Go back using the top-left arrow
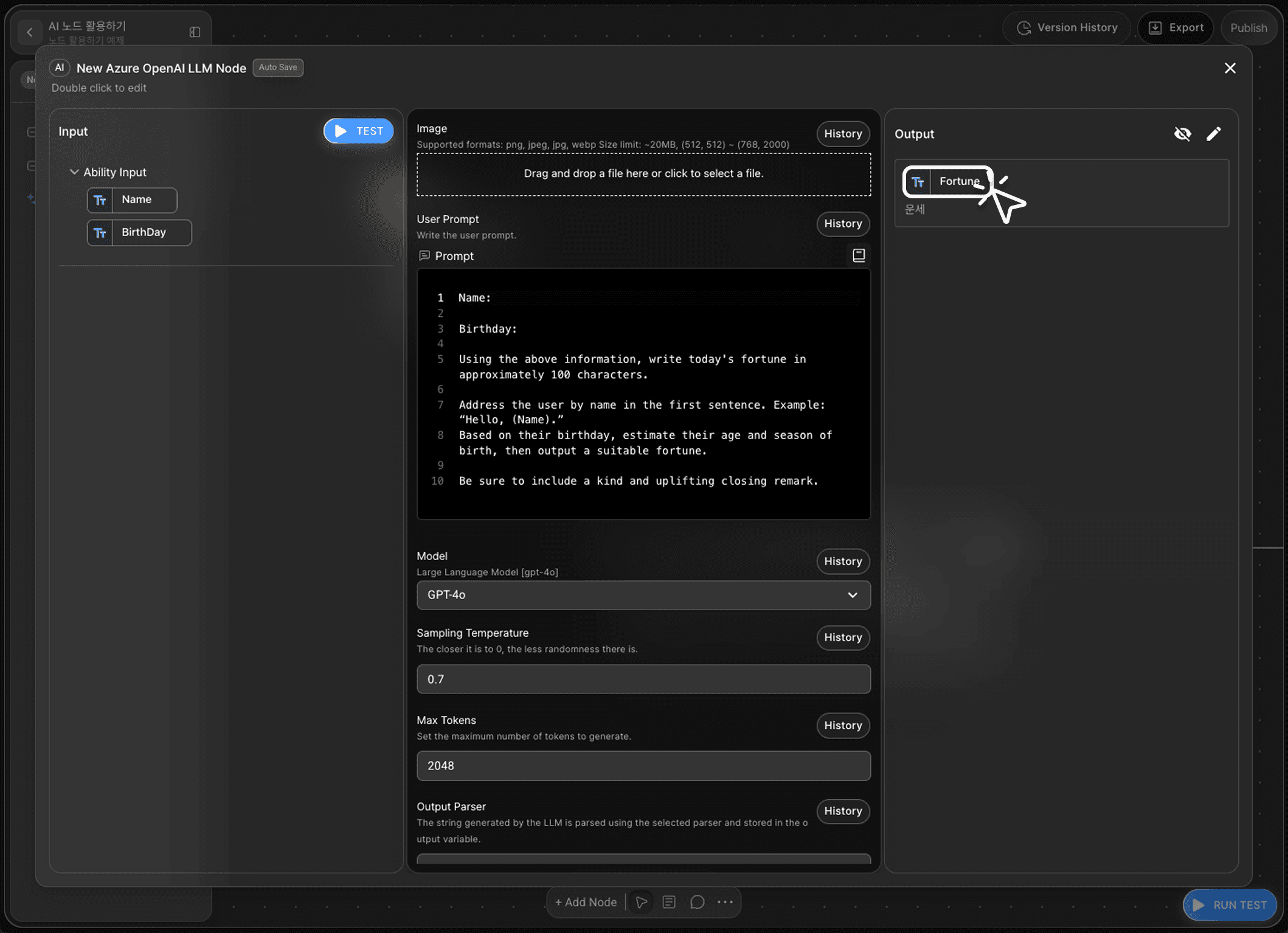Screen dimensions: 1288x933 [x=29, y=32]
